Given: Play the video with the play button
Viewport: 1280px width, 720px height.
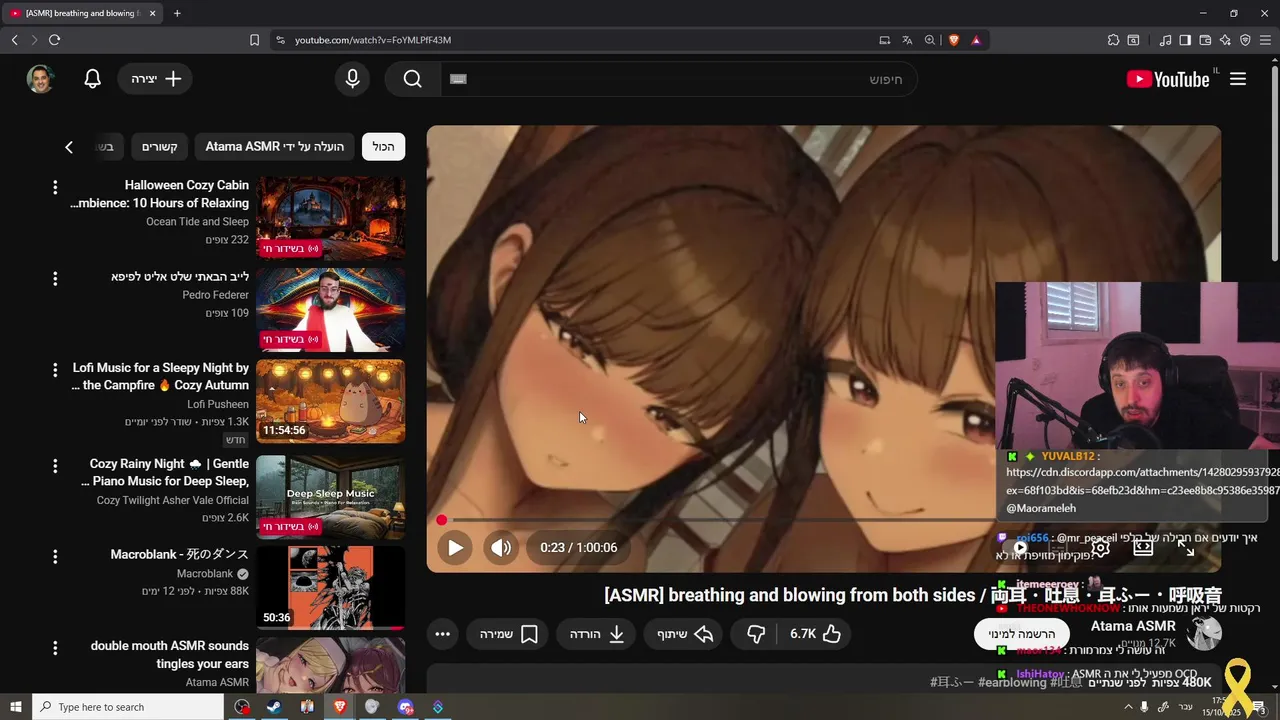Looking at the screenshot, I should [x=455, y=547].
